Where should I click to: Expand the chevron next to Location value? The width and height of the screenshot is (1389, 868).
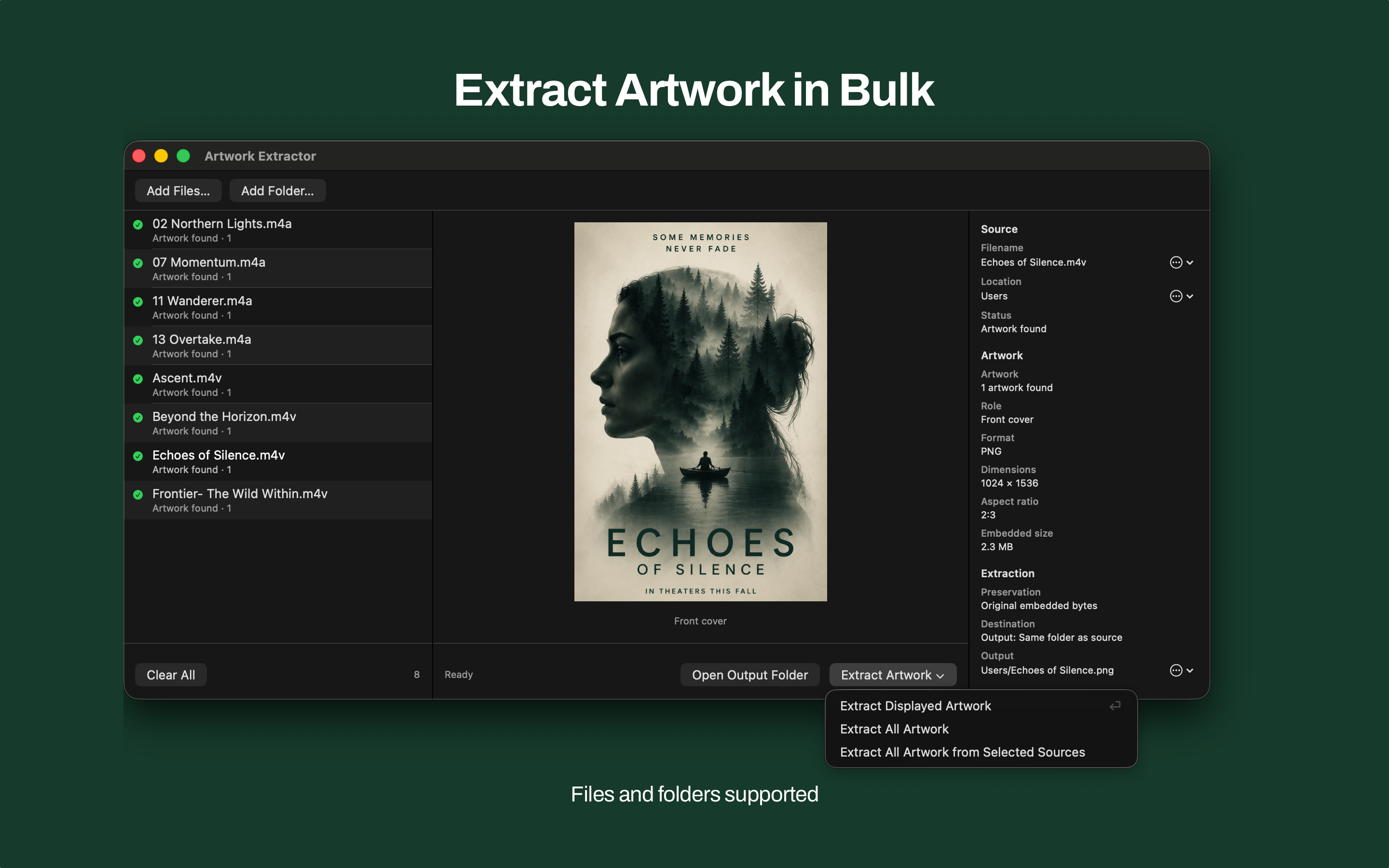[1190, 296]
